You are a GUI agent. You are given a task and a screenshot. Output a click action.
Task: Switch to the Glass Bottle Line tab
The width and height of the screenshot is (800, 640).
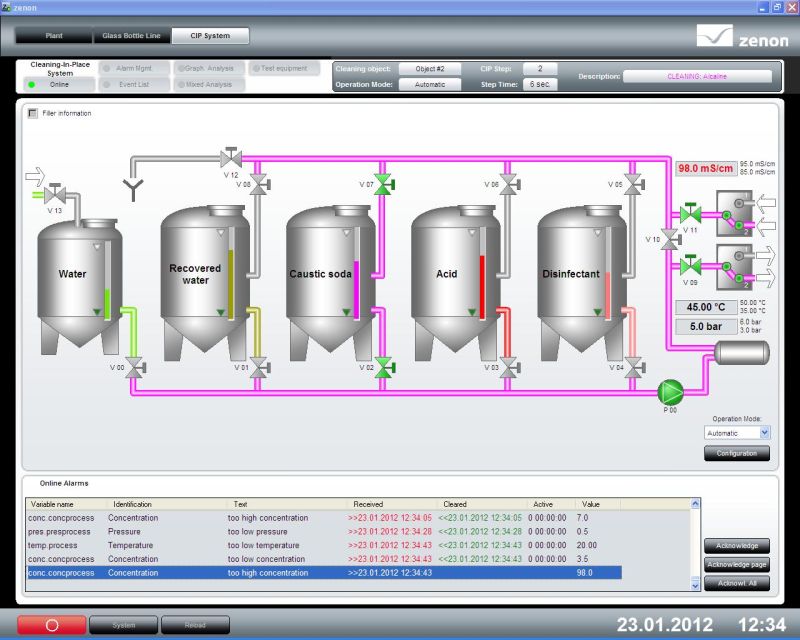[x=131, y=36]
